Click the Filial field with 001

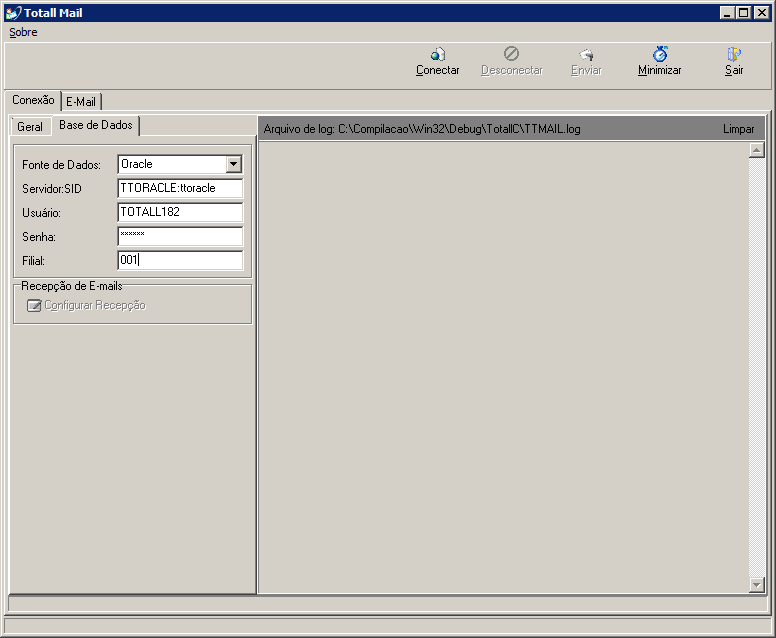[x=180, y=260]
